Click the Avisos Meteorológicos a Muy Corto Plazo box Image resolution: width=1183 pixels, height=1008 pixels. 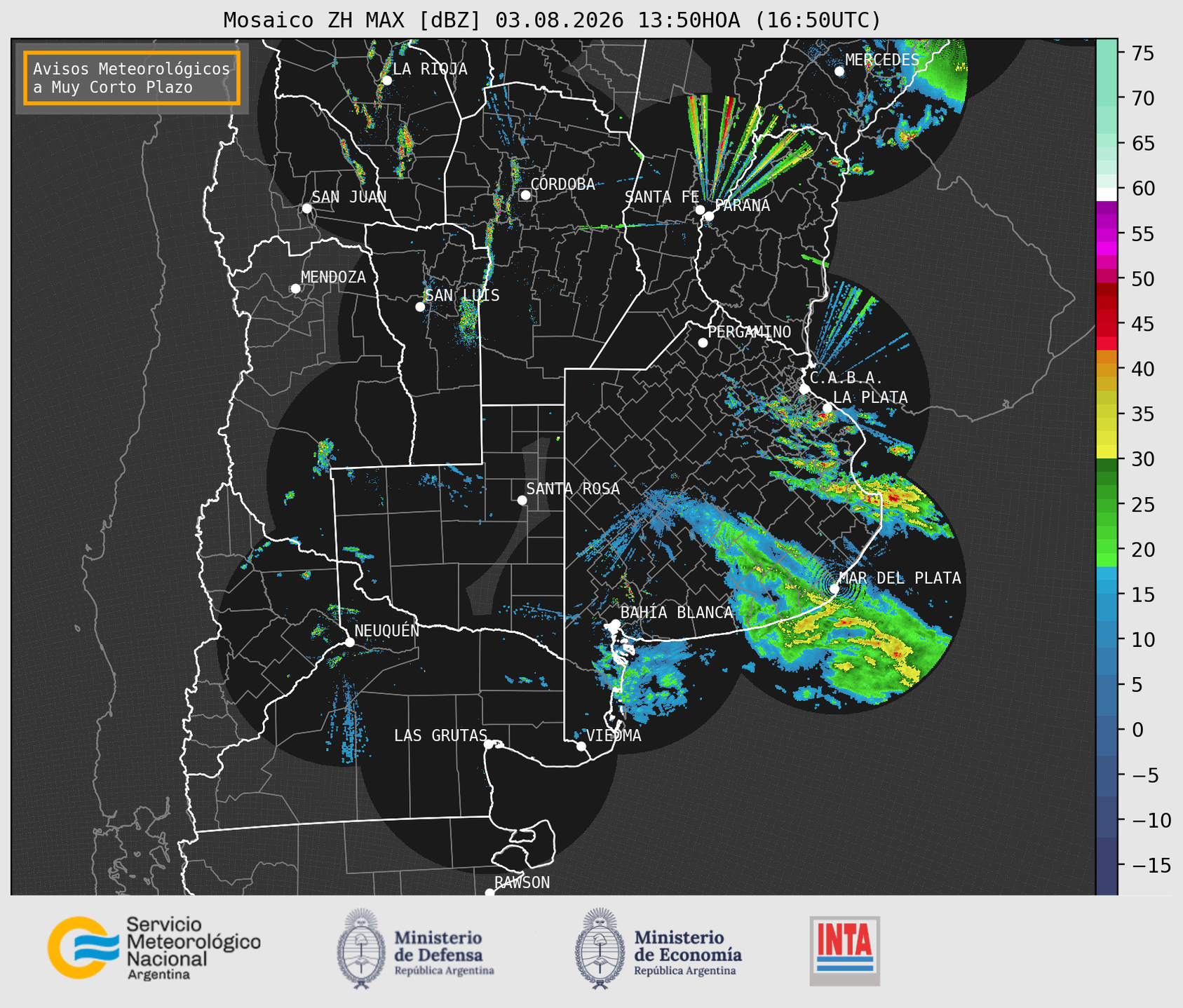132,78
